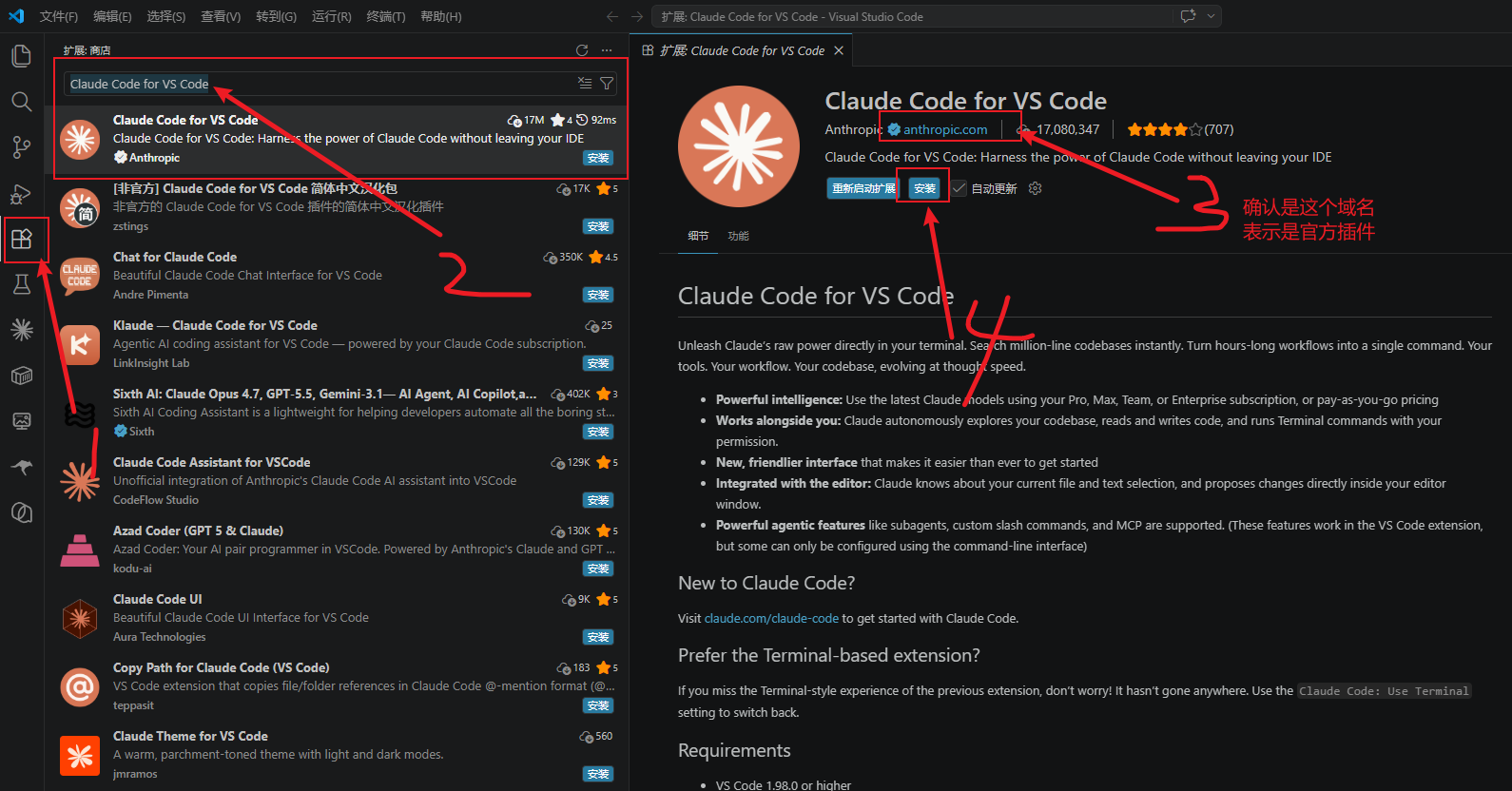The image size is (1512, 791).
Task: Open the Testing flask view
Action: click(21, 284)
